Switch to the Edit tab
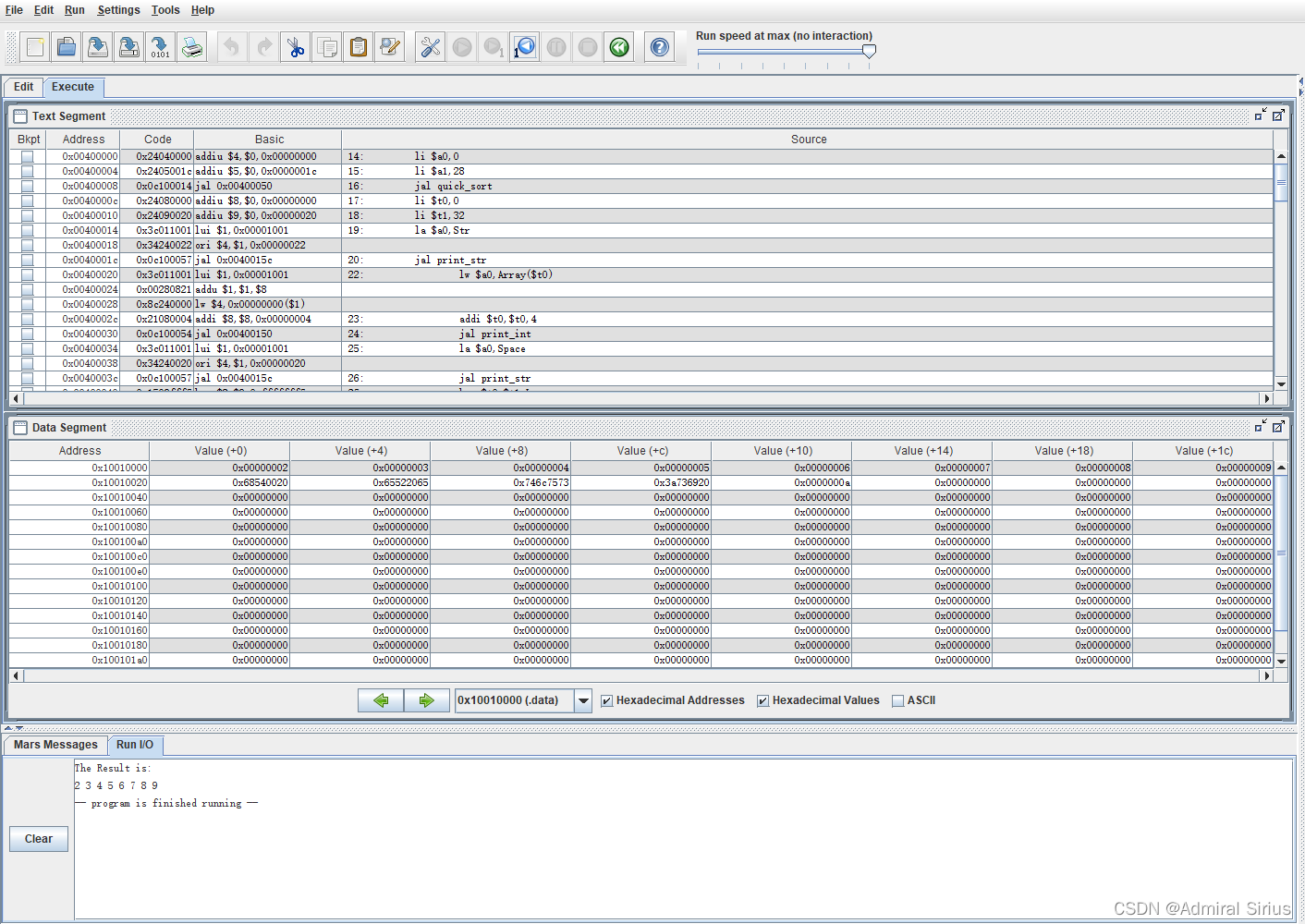 click(x=24, y=87)
